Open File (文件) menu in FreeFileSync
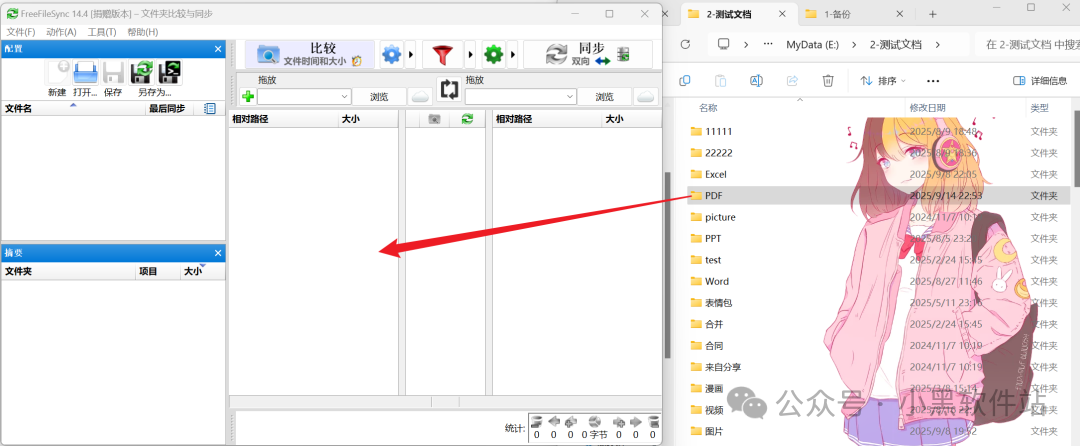This screenshot has height=446, width=1080. pyautogui.click(x=21, y=32)
